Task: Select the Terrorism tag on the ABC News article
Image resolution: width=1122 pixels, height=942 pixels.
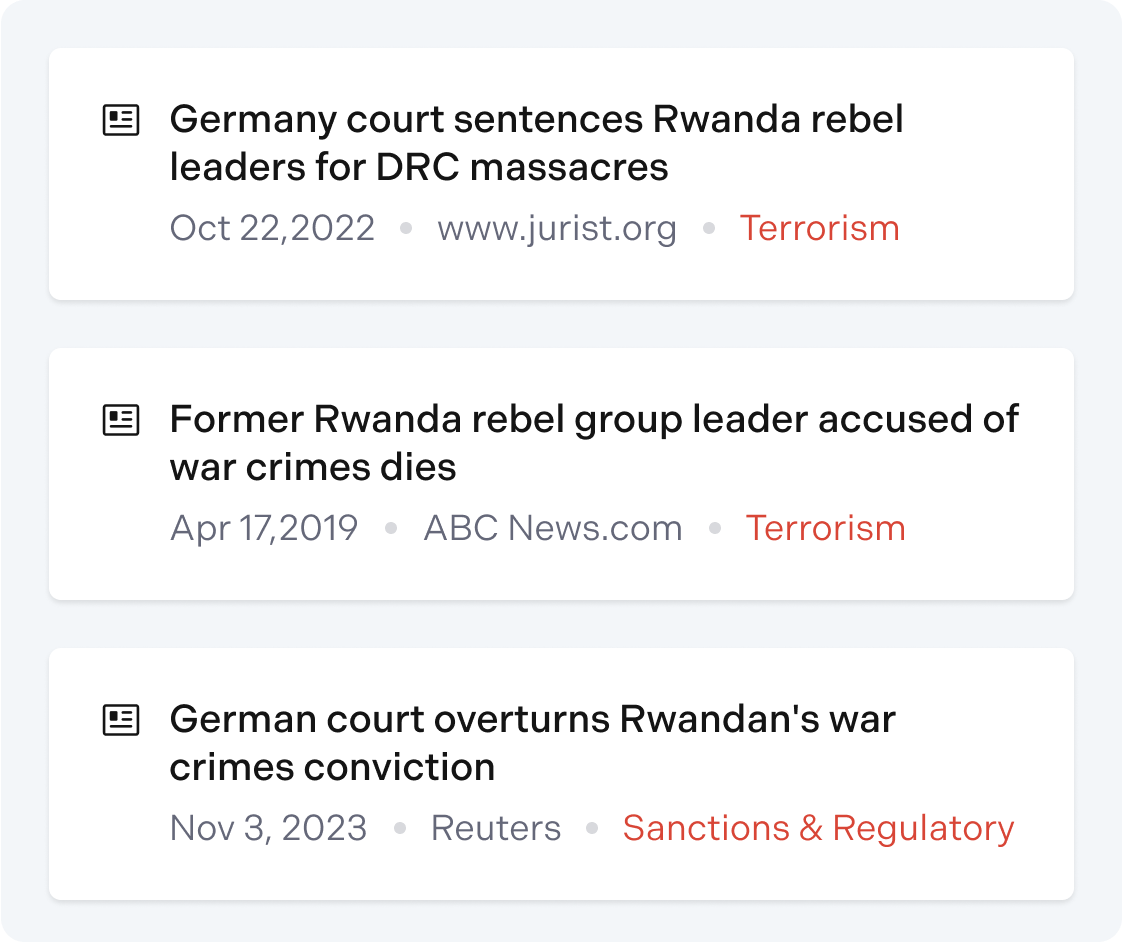Action: (x=825, y=528)
